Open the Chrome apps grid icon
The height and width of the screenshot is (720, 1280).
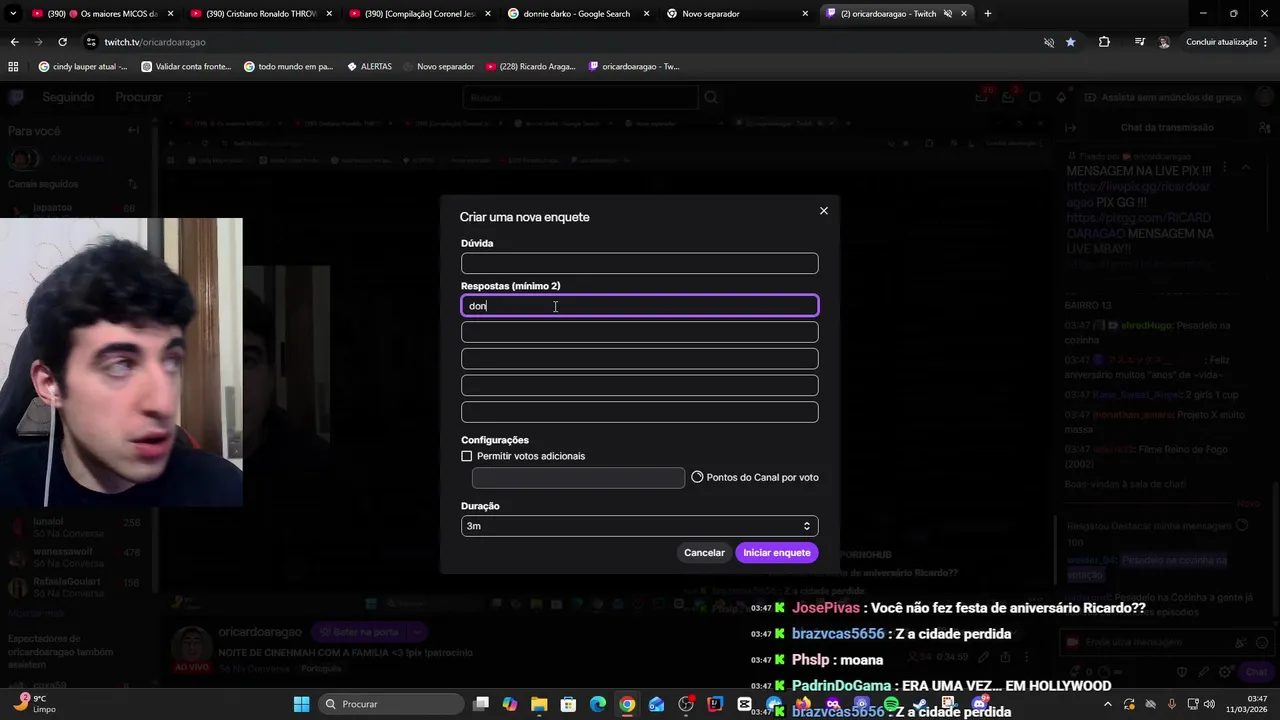point(13,67)
